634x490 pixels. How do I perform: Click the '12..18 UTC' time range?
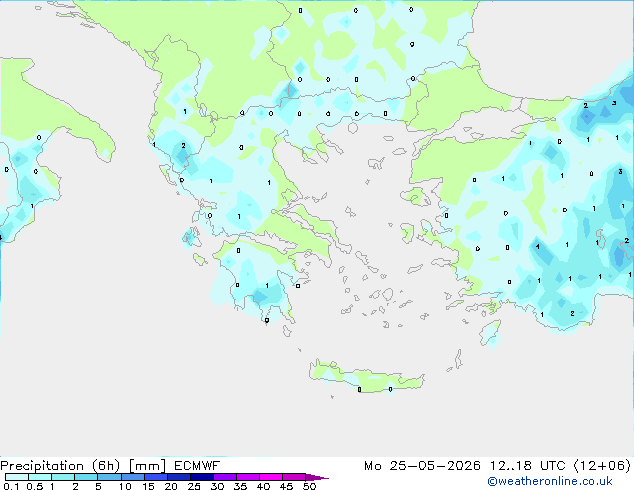pos(527,466)
